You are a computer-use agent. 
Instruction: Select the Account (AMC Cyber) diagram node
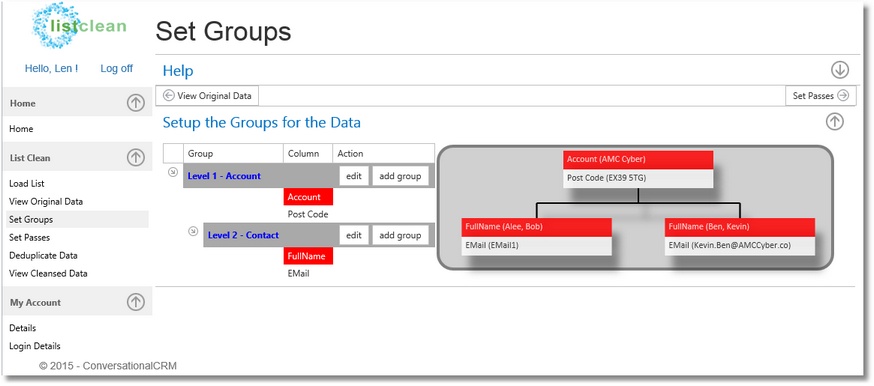[x=638, y=159]
